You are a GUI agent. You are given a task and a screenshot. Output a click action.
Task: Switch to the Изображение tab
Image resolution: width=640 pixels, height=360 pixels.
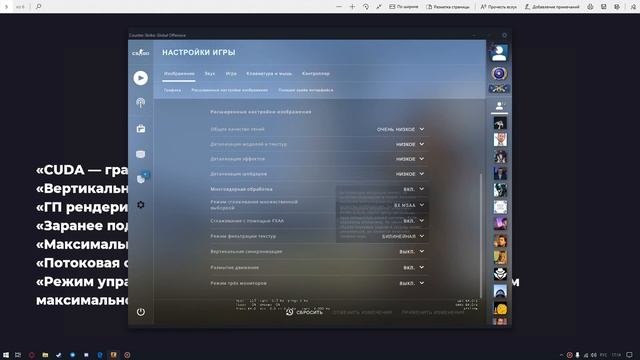(179, 74)
